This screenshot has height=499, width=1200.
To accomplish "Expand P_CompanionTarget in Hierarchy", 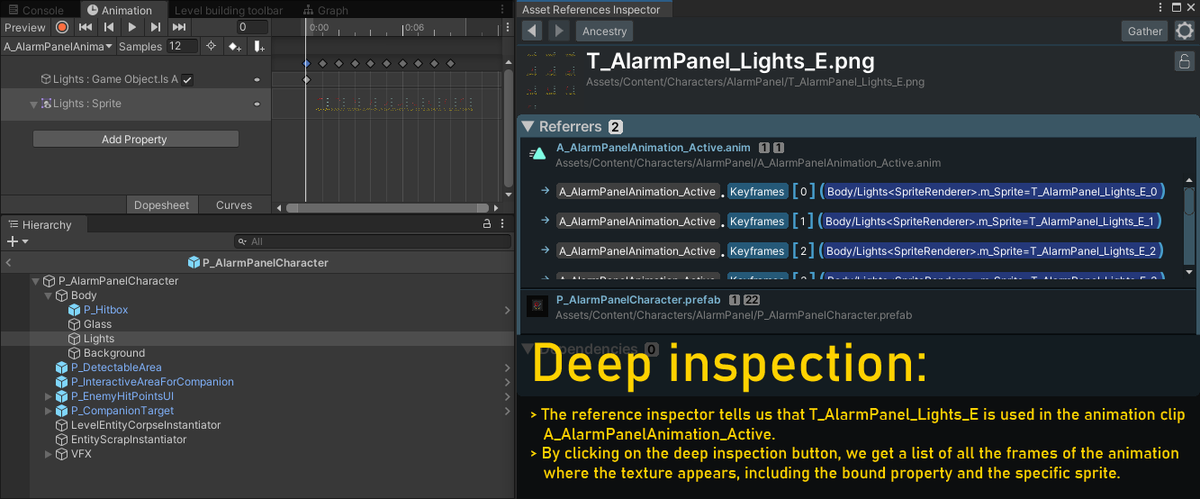I will (x=48, y=411).
